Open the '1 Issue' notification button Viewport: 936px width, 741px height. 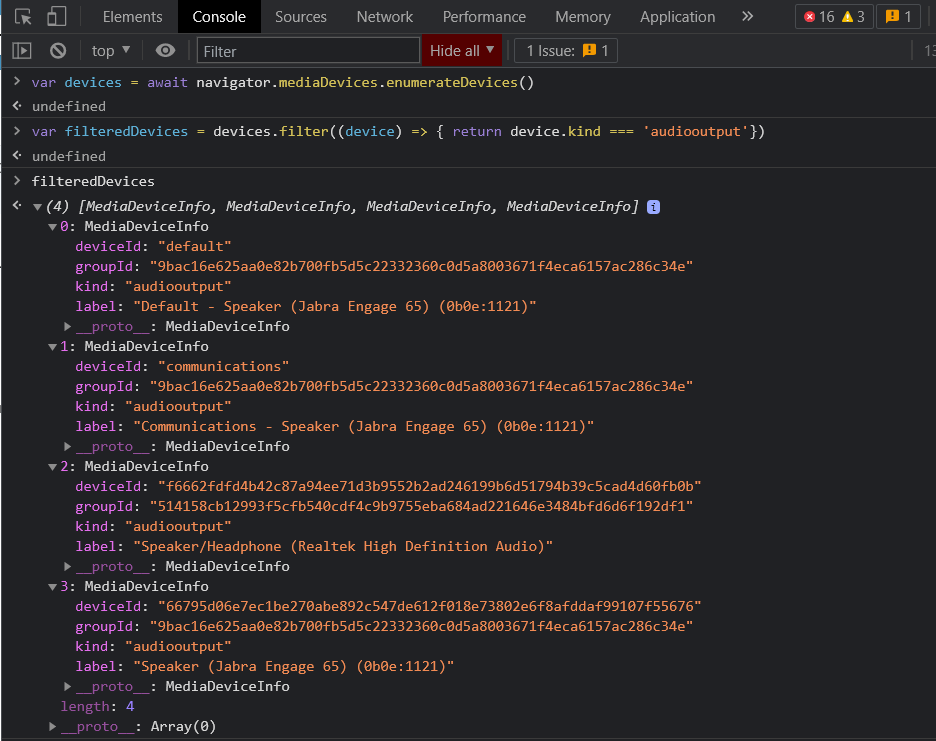pyautogui.click(x=565, y=50)
